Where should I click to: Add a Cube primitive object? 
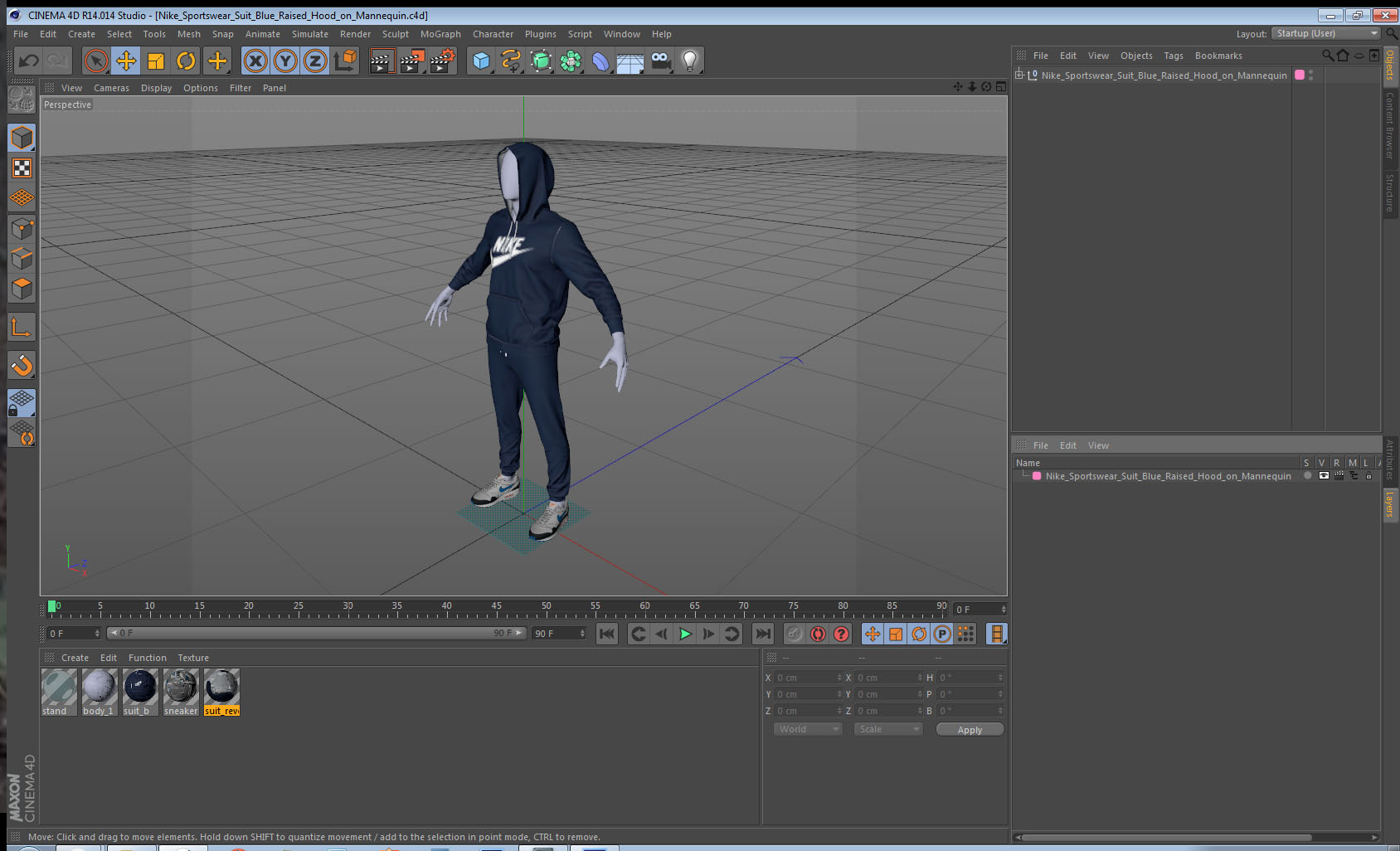coord(481,61)
